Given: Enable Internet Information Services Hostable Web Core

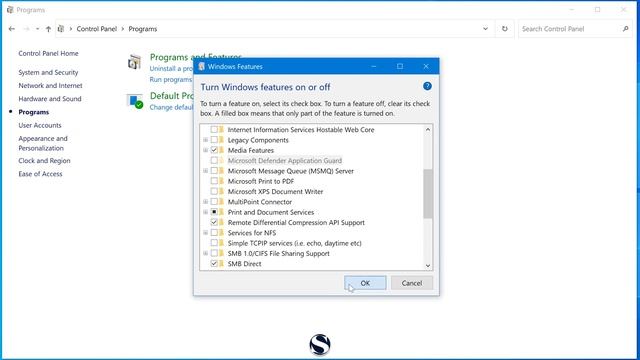Looking at the screenshot, I should [x=214, y=129].
